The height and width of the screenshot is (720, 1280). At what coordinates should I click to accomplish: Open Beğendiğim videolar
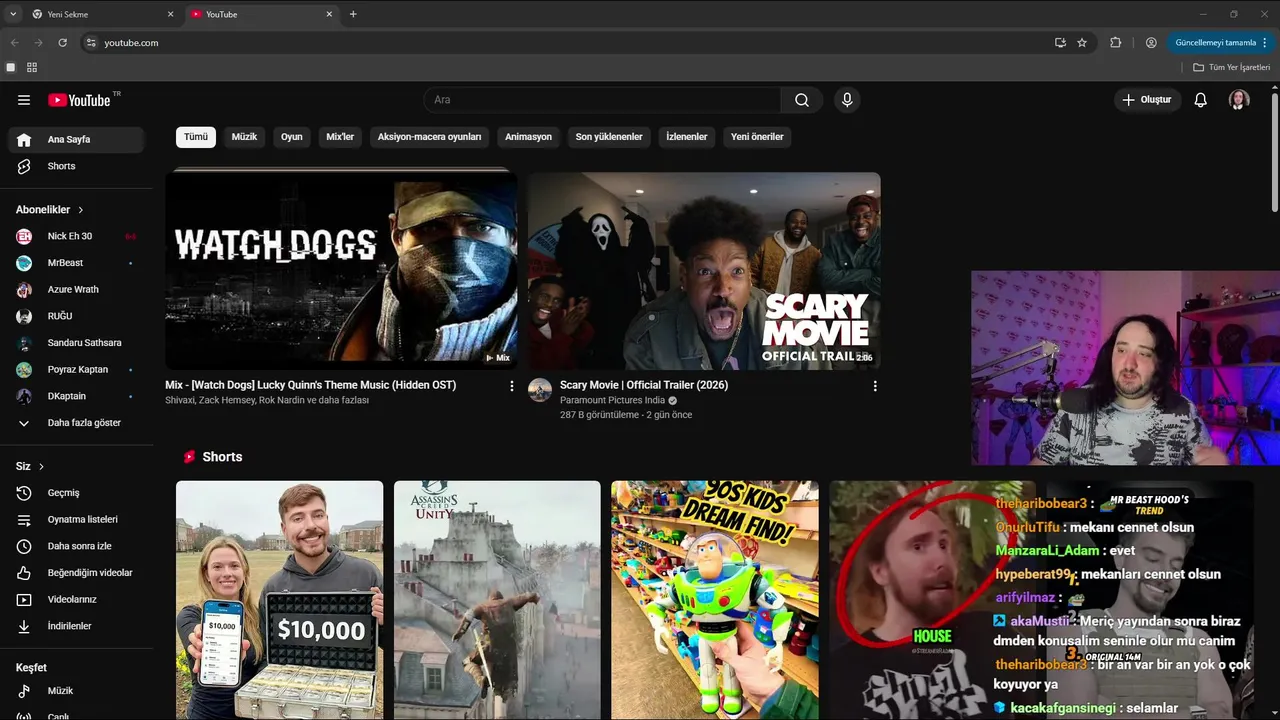pos(76,573)
